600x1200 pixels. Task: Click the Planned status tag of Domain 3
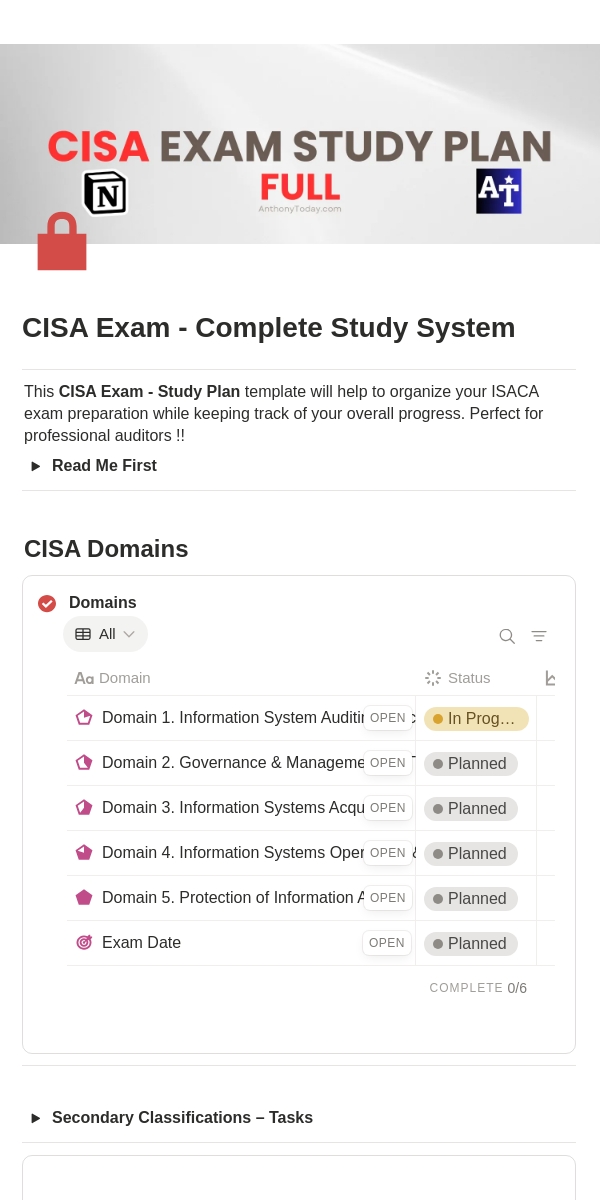[471, 808]
